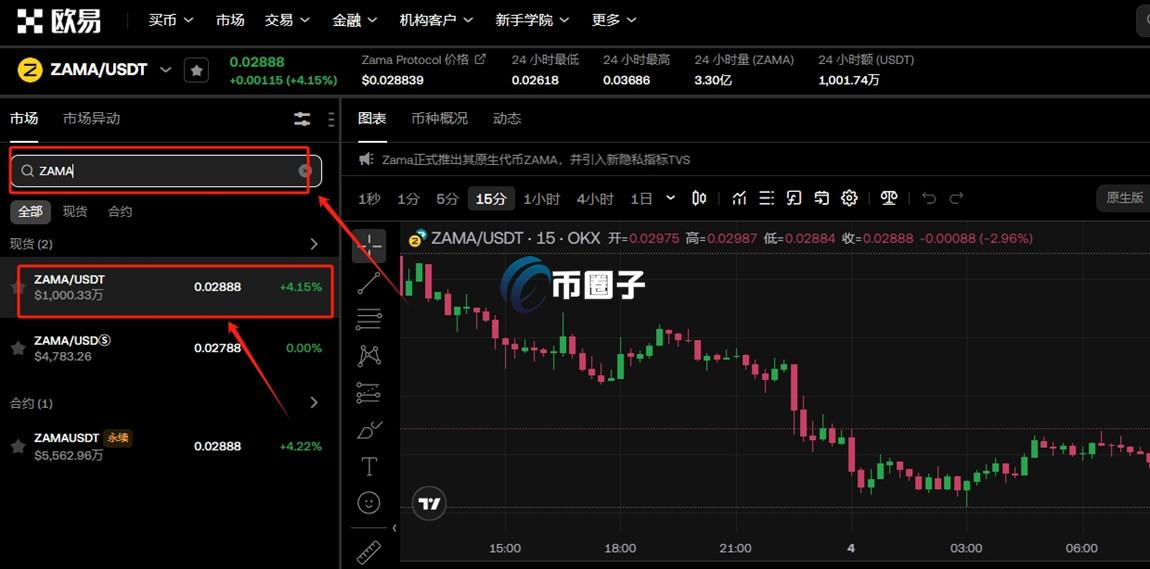Select the ZAMA/USDⓈ row
The width and height of the screenshot is (1150, 569).
(170, 348)
